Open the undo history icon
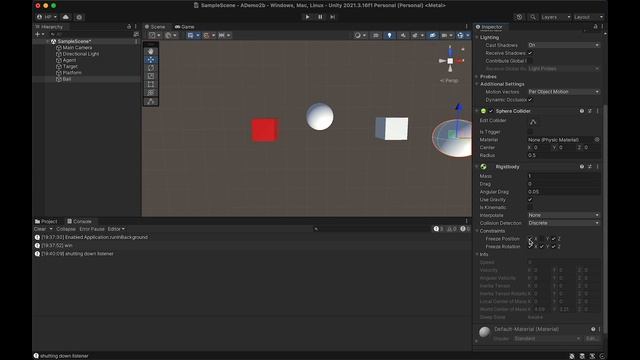Image resolution: width=640 pixels, height=360 pixels. point(519,17)
